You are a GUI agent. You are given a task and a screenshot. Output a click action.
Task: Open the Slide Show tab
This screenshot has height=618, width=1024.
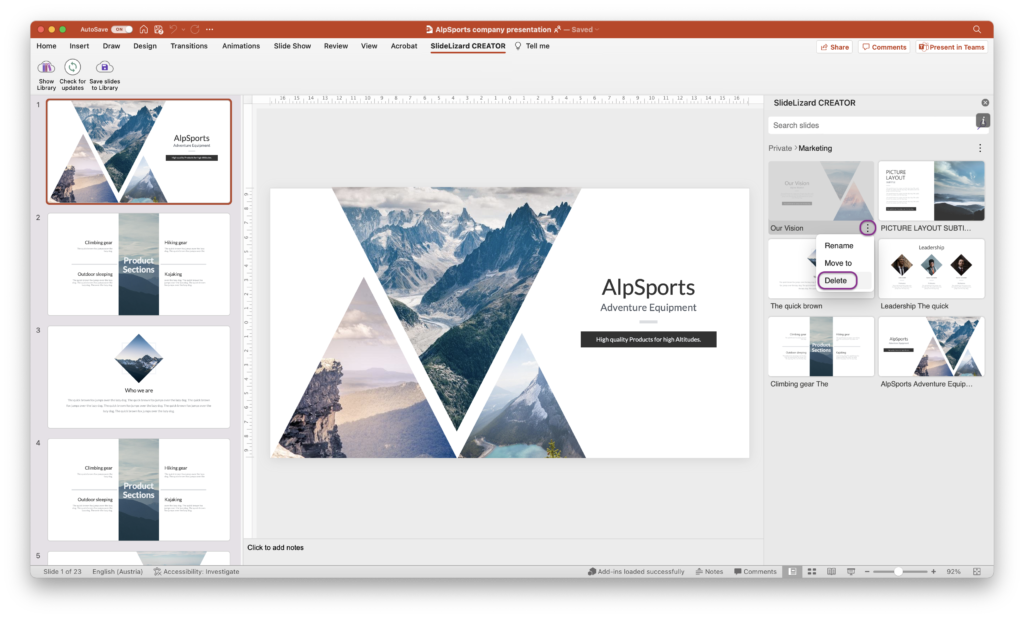pyautogui.click(x=292, y=46)
